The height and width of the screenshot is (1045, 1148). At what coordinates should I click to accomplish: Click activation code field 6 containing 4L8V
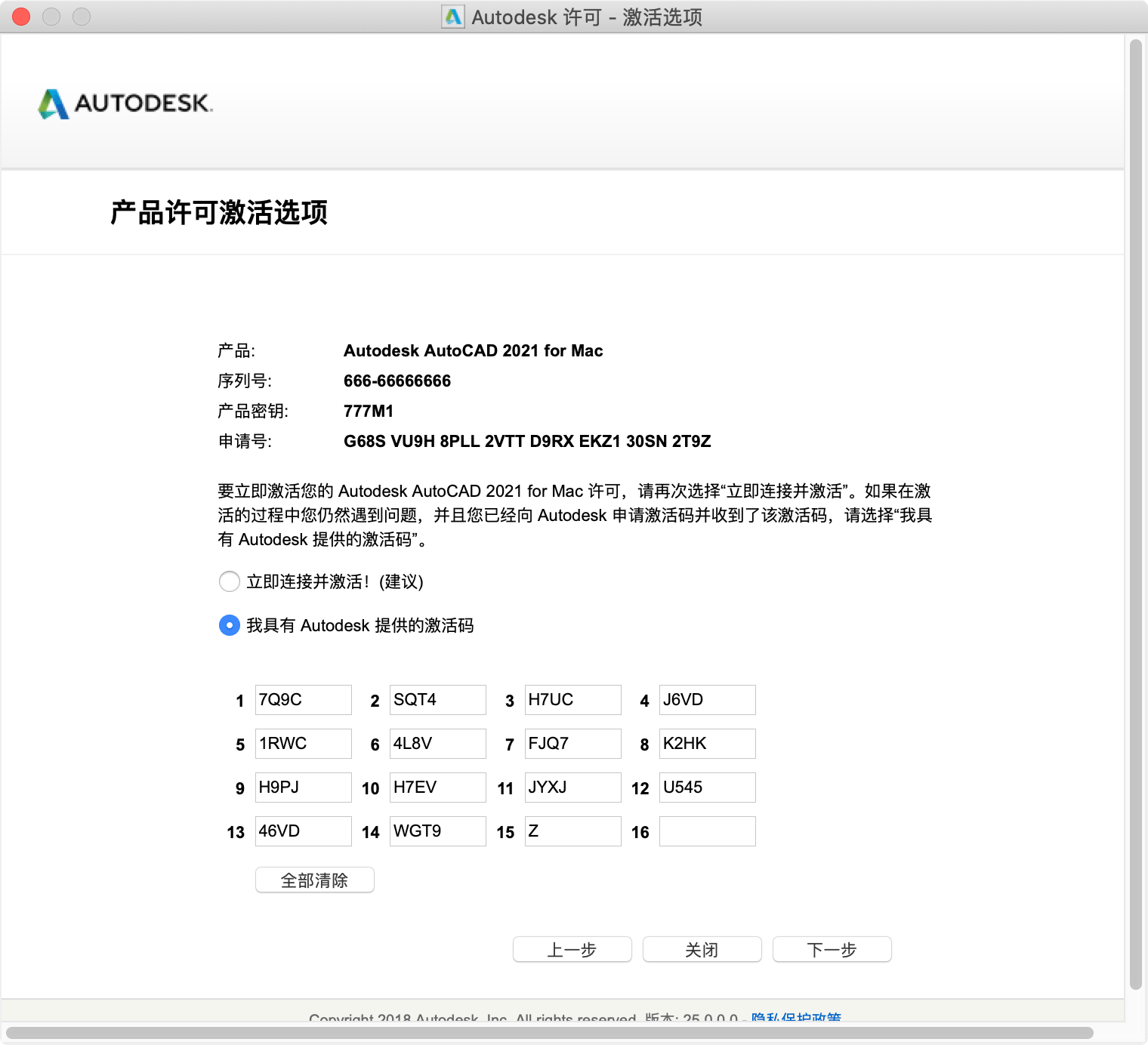click(x=438, y=744)
